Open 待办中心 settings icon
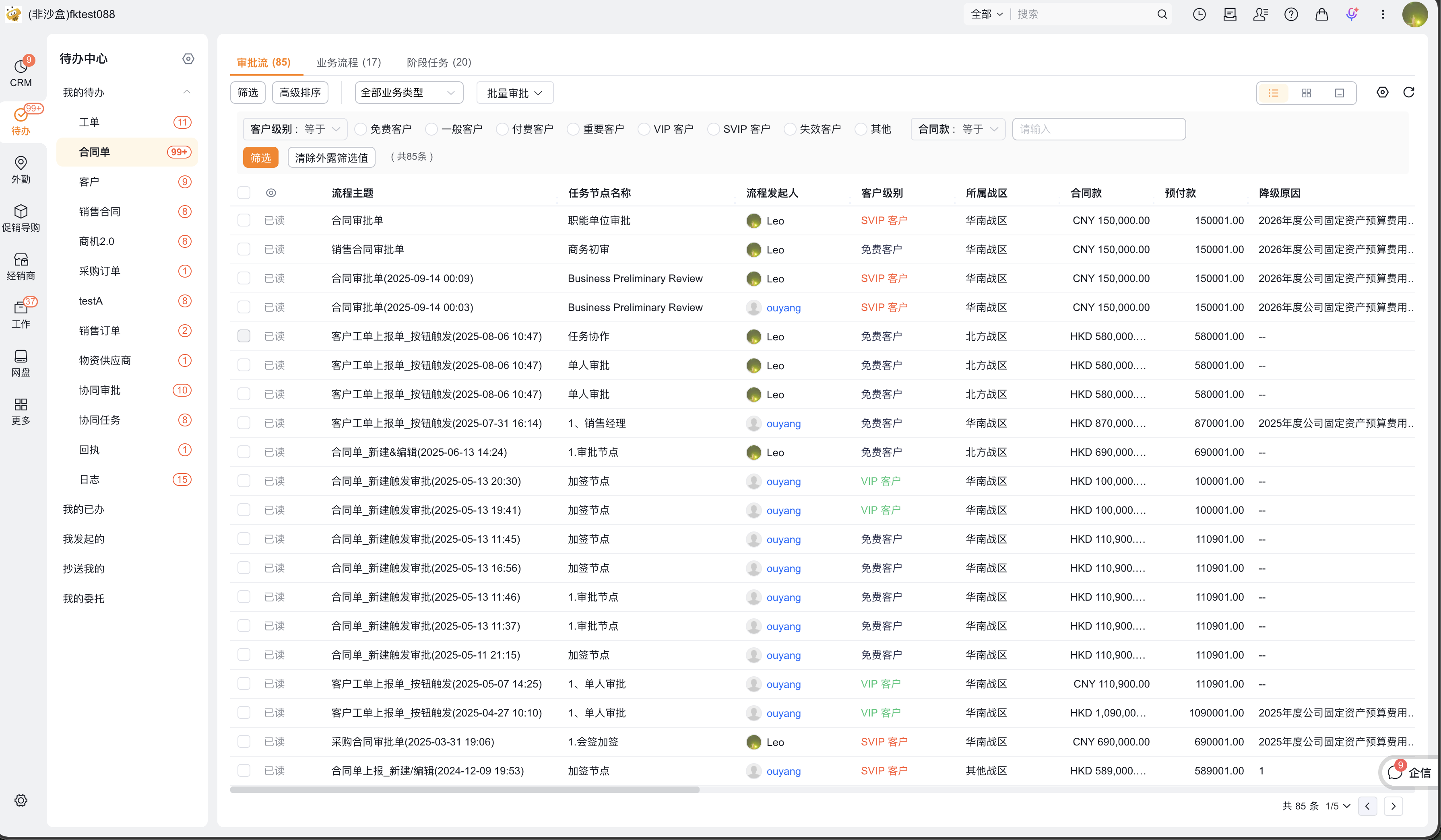Viewport: 1441px width, 840px height. (x=188, y=58)
